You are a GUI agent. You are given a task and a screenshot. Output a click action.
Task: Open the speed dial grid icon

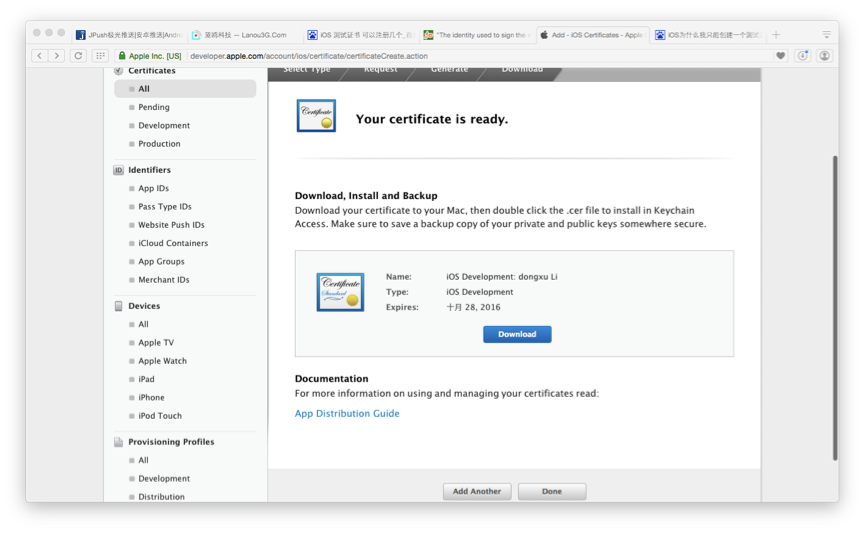point(100,56)
